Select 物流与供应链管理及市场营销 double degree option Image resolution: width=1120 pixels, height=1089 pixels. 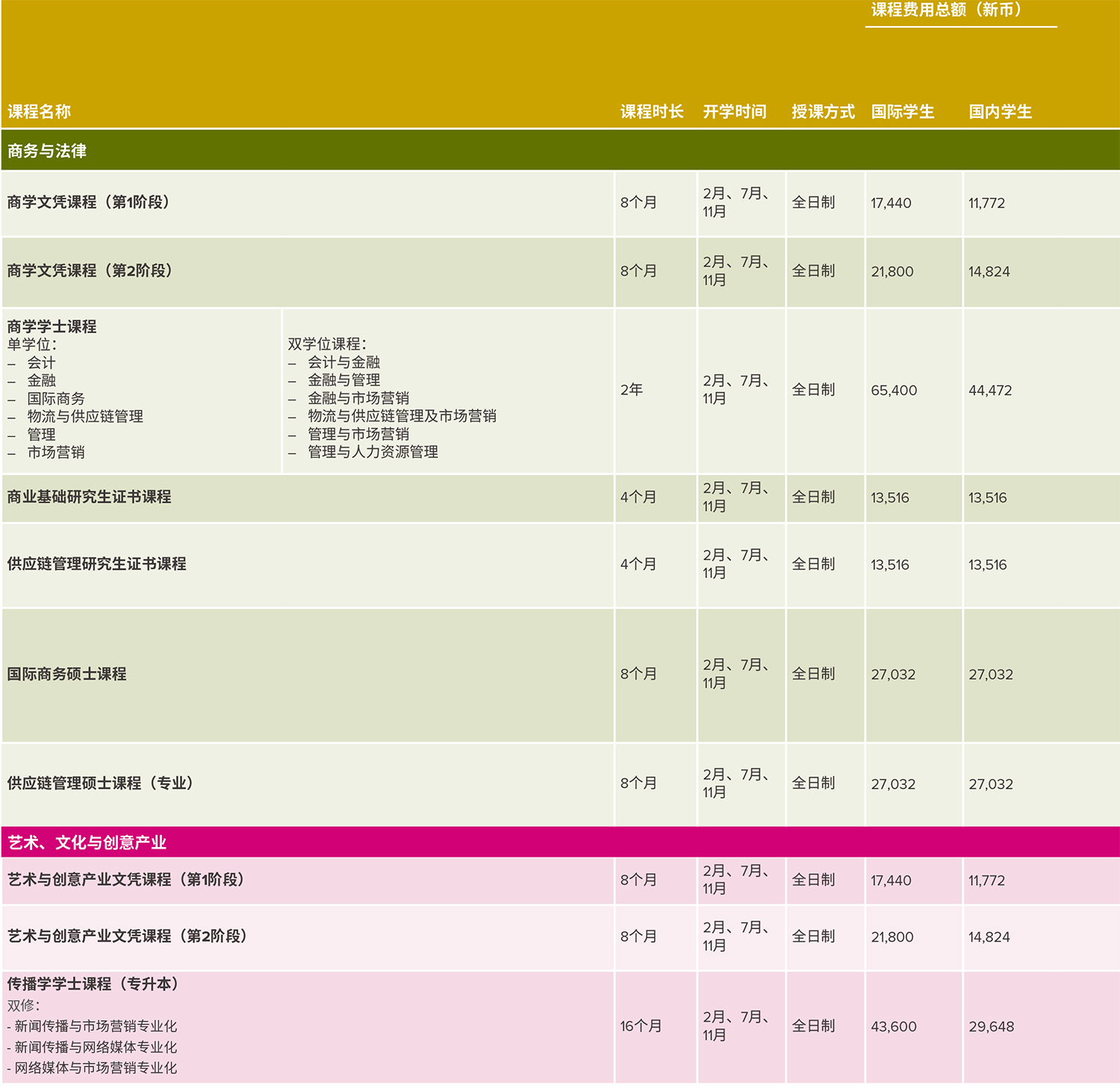(402, 416)
